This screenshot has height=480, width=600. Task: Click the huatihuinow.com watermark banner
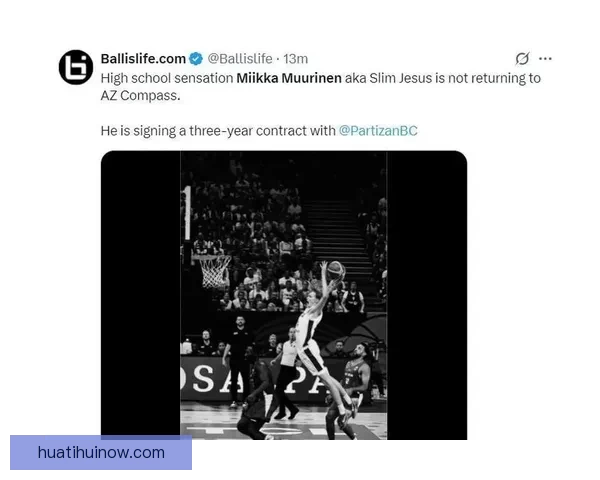click(101, 452)
